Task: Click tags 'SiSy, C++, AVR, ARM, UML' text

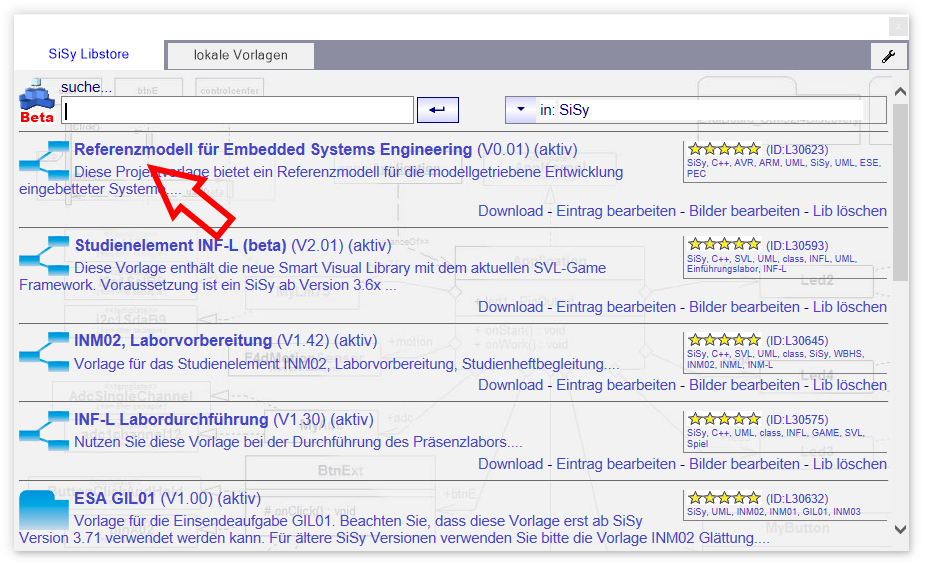Action: pyautogui.click(x=747, y=163)
